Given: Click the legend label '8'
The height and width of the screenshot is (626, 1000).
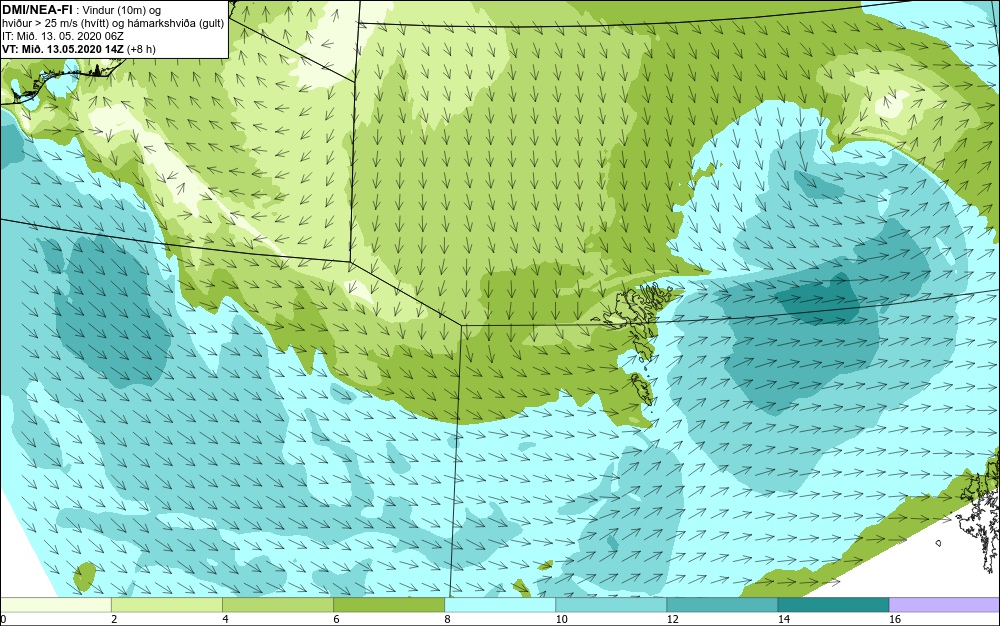Looking at the screenshot, I should [448, 619].
